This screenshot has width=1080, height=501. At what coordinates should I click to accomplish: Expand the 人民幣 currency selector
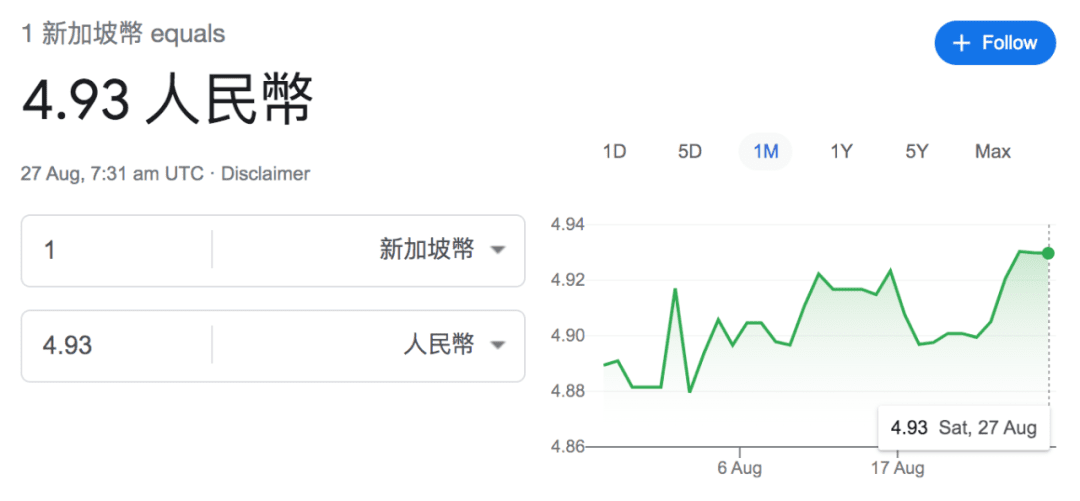click(x=498, y=346)
